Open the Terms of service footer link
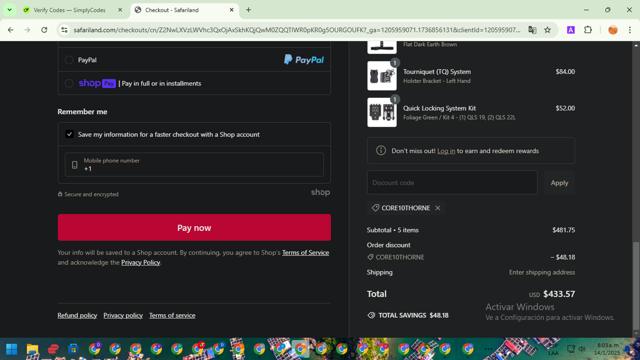Image resolution: width=640 pixels, height=360 pixels. pos(172,316)
